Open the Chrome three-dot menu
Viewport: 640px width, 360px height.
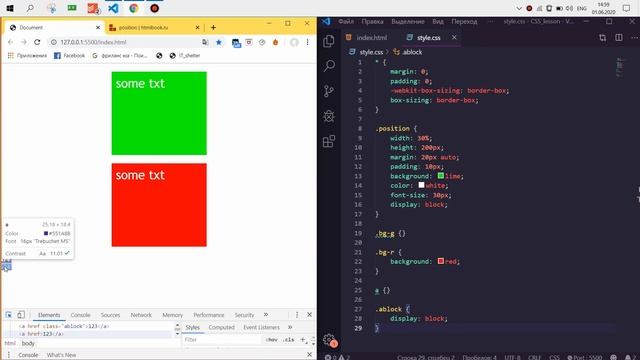pyautogui.click(x=307, y=42)
